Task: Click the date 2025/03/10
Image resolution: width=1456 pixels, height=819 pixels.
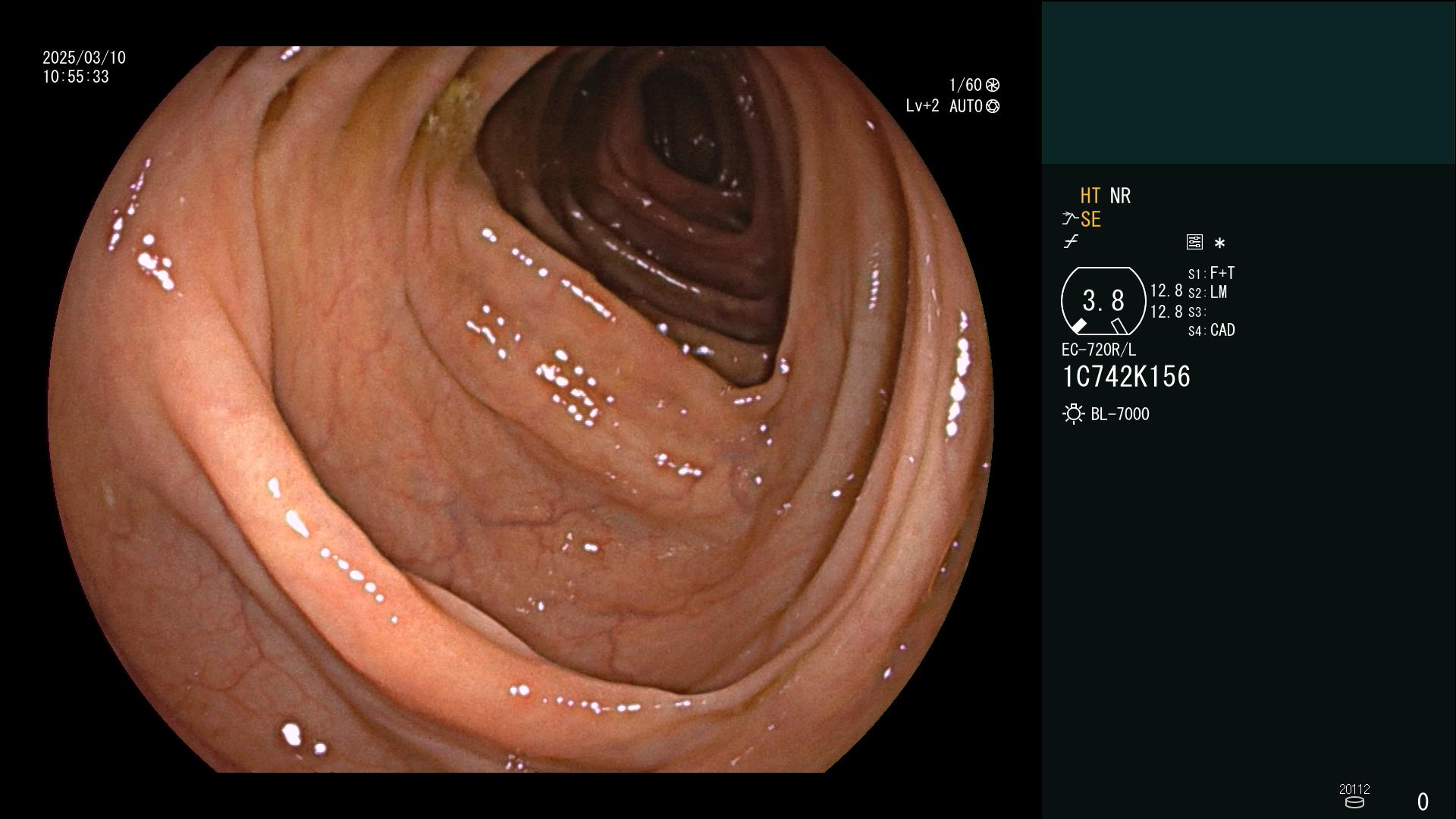Action: click(x=84, y=58)
